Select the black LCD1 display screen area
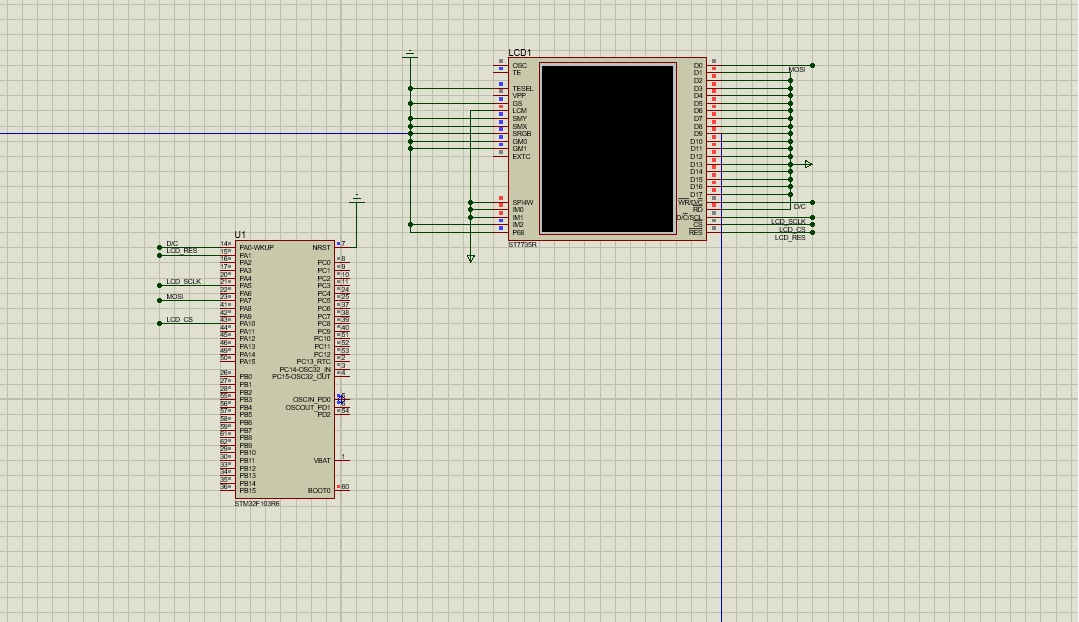Screen dimensions: 1079x622 608,149
